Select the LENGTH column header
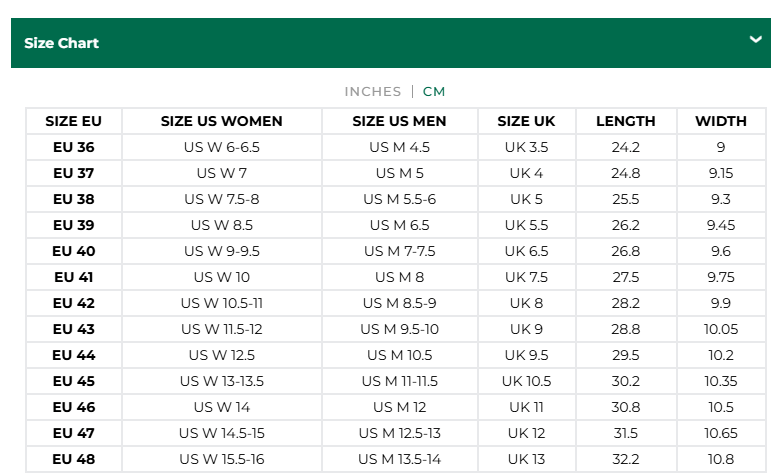 tap(625, 121)
